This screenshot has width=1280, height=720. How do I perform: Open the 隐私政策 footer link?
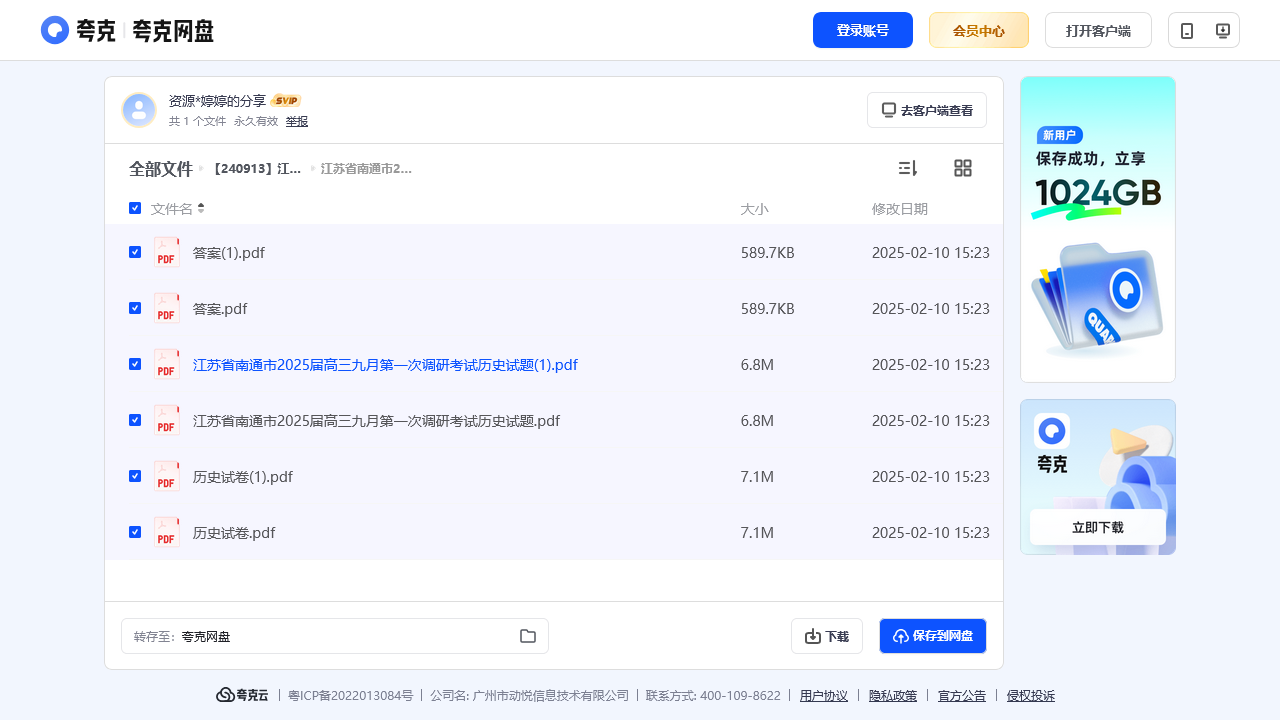coord(893,696)
